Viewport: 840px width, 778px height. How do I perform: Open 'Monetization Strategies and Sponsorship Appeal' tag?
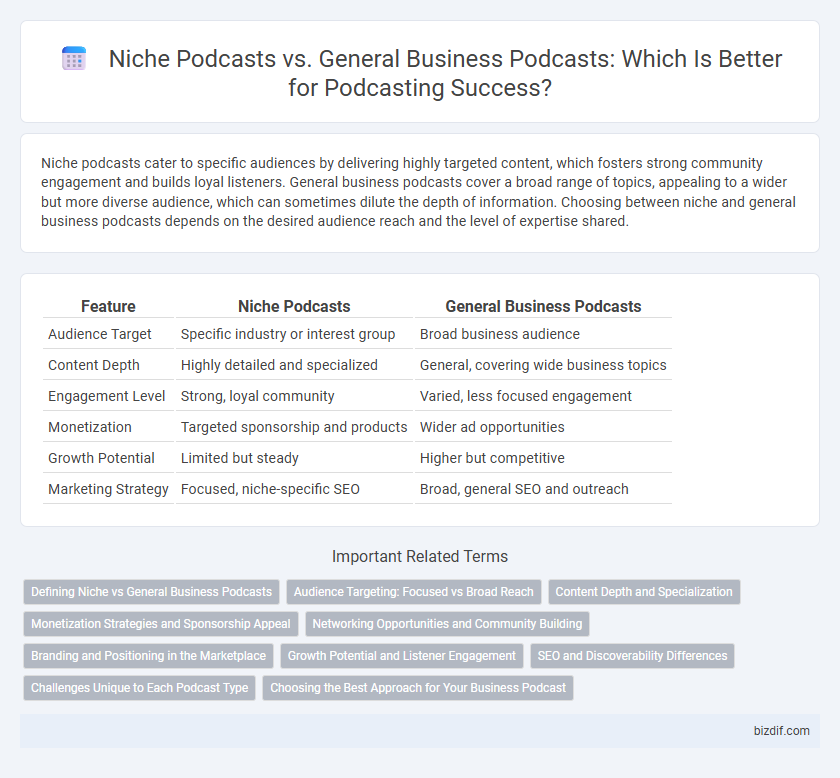coord(161,624)
